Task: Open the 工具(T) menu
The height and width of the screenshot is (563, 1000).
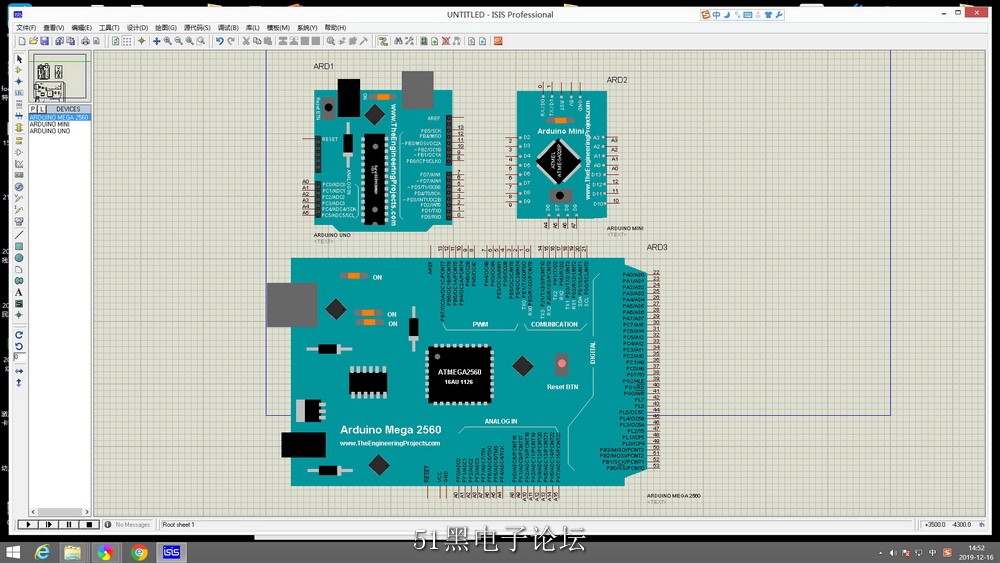Action: [109, 27]
